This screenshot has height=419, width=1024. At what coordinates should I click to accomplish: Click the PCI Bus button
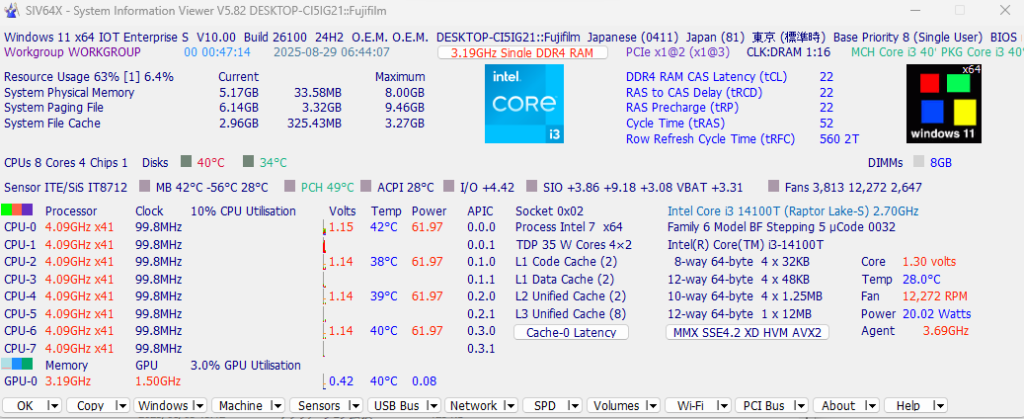[764, 405]
